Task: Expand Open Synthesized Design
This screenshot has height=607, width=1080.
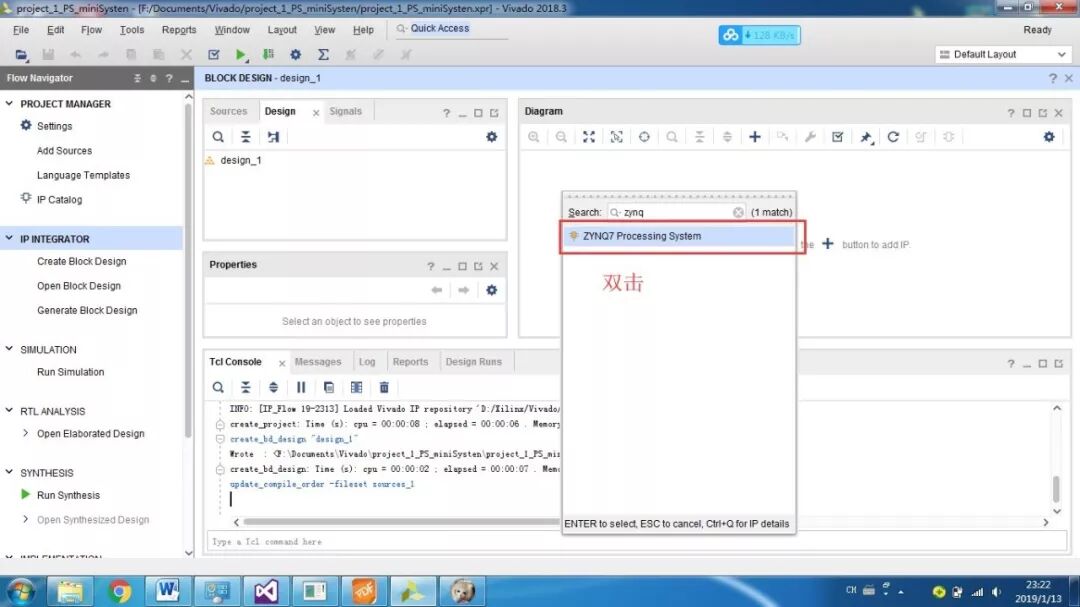Action: [x=25, y=519]
